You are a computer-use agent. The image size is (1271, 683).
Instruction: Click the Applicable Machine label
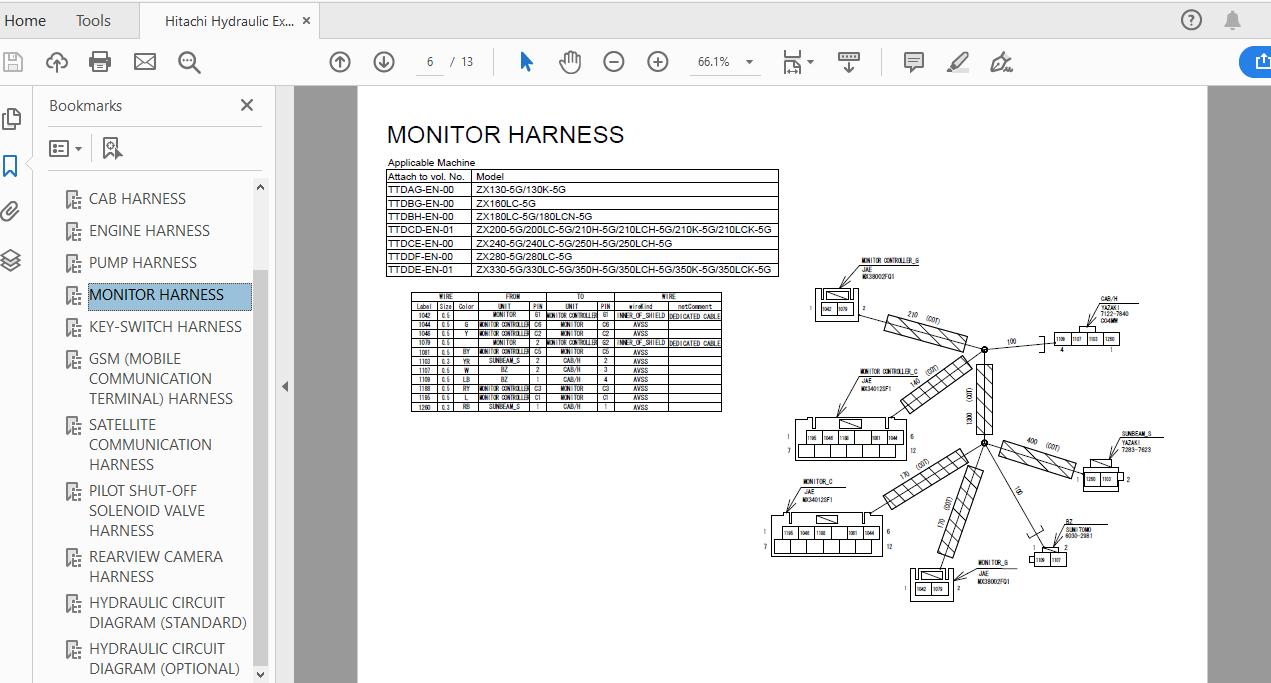point(431,163)
